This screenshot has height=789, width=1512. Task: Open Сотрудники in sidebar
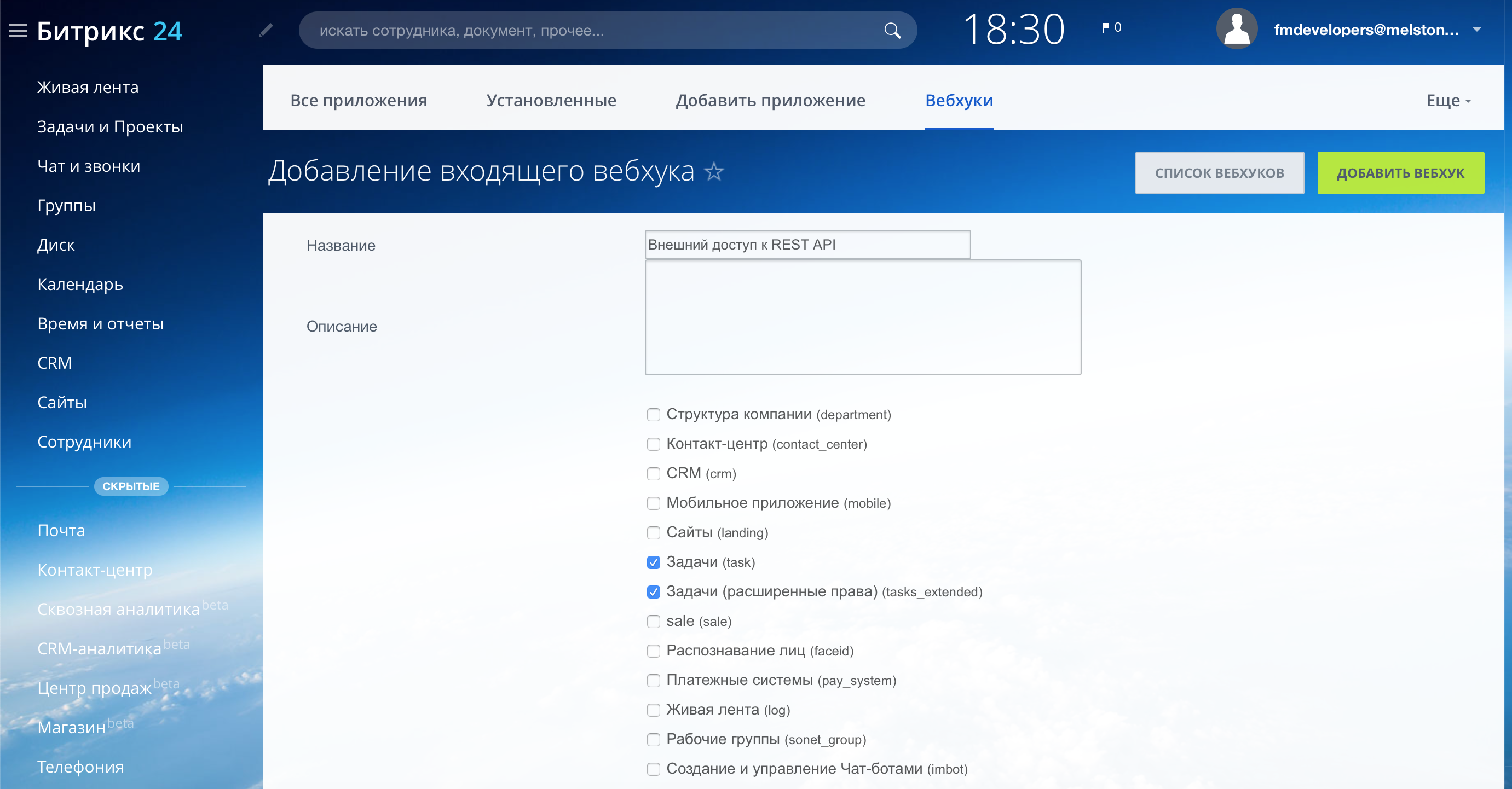click(84, 442)
